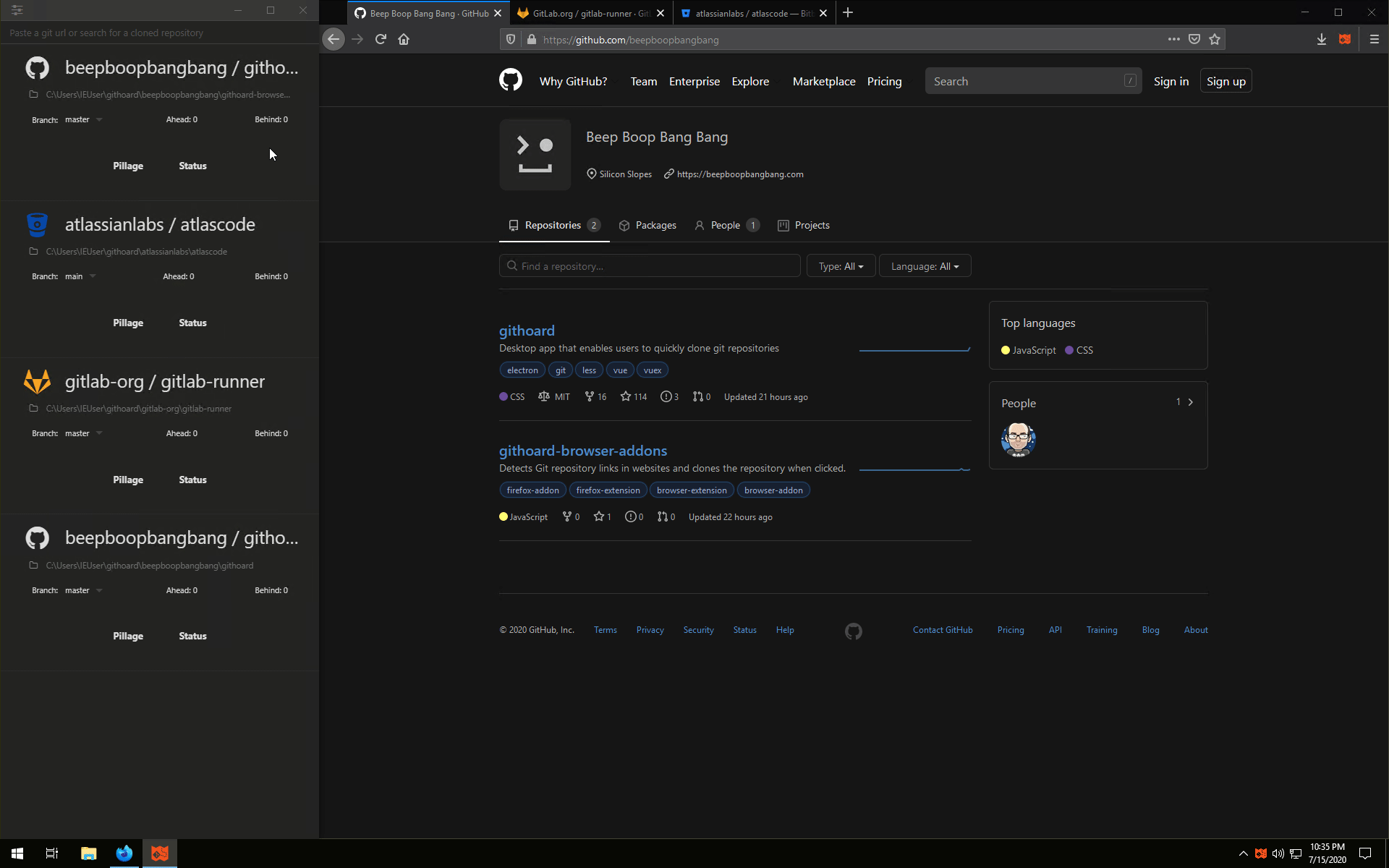Click the Find a repository search field

click(649, 266)
